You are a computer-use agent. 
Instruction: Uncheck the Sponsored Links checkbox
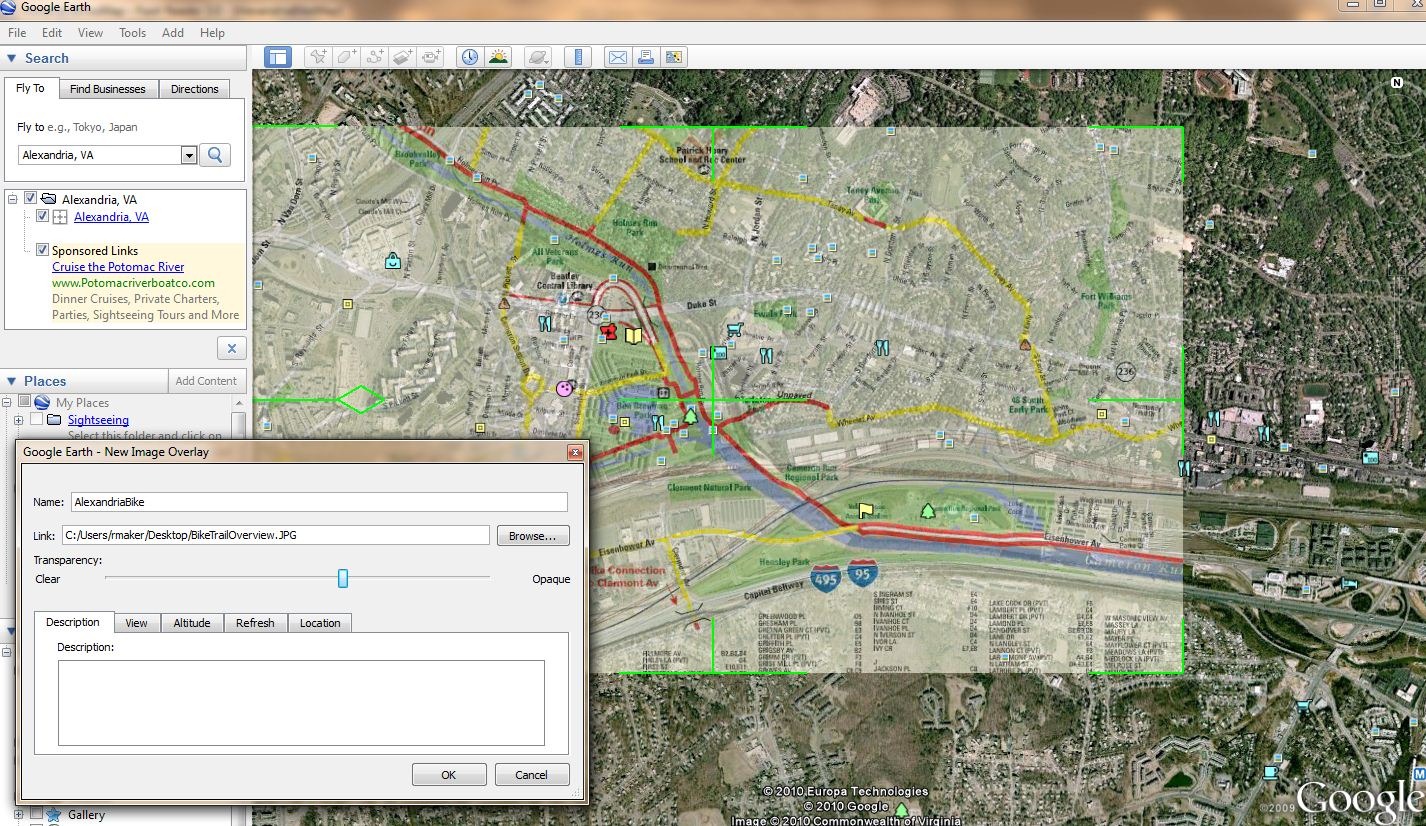(x=42, y=250)
